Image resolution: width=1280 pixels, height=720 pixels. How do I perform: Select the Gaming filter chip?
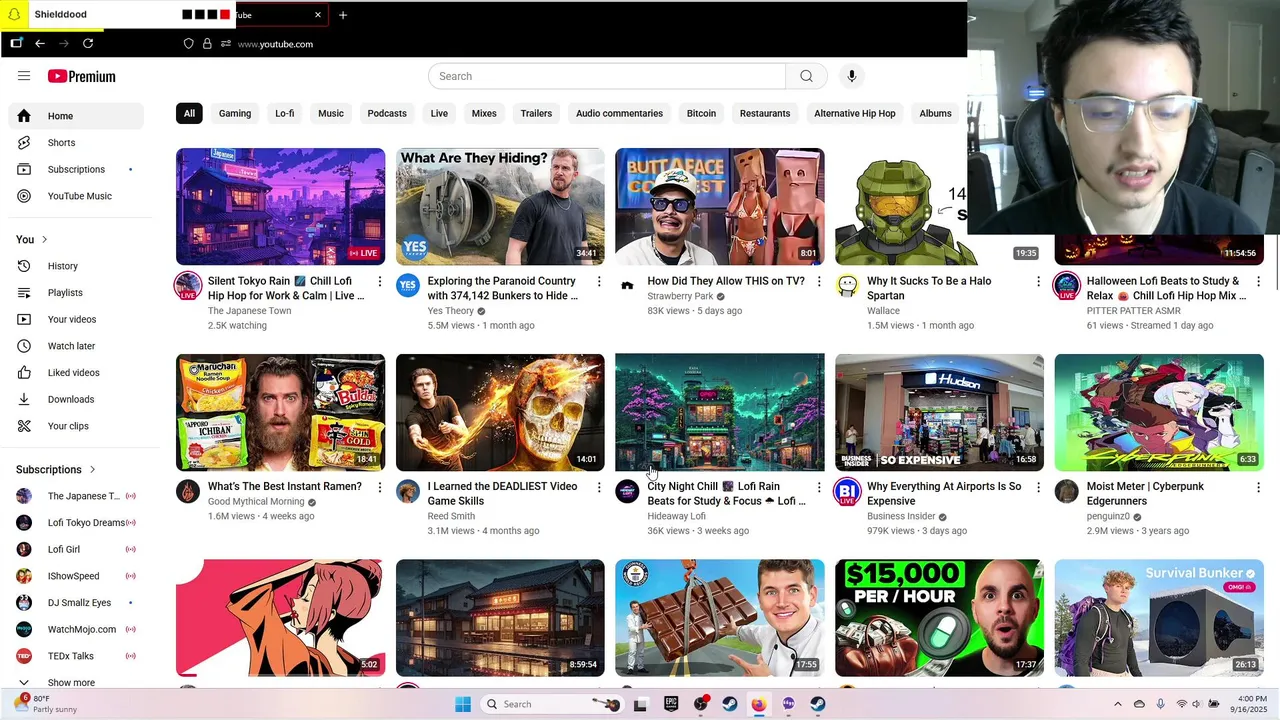pyautogui.click(x=235, y=113)
